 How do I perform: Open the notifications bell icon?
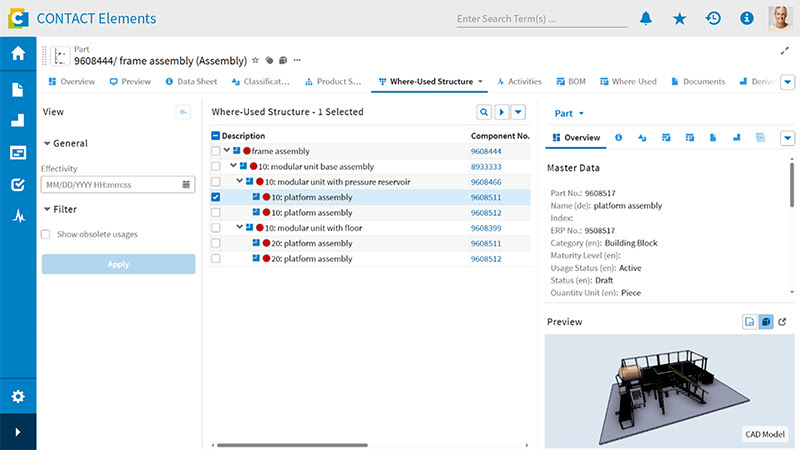tap(646, 18)
